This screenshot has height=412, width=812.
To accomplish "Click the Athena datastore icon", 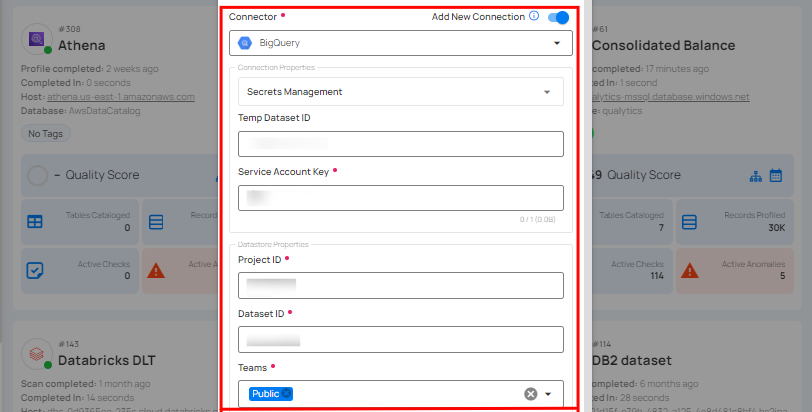I will (x=36, y=39).
